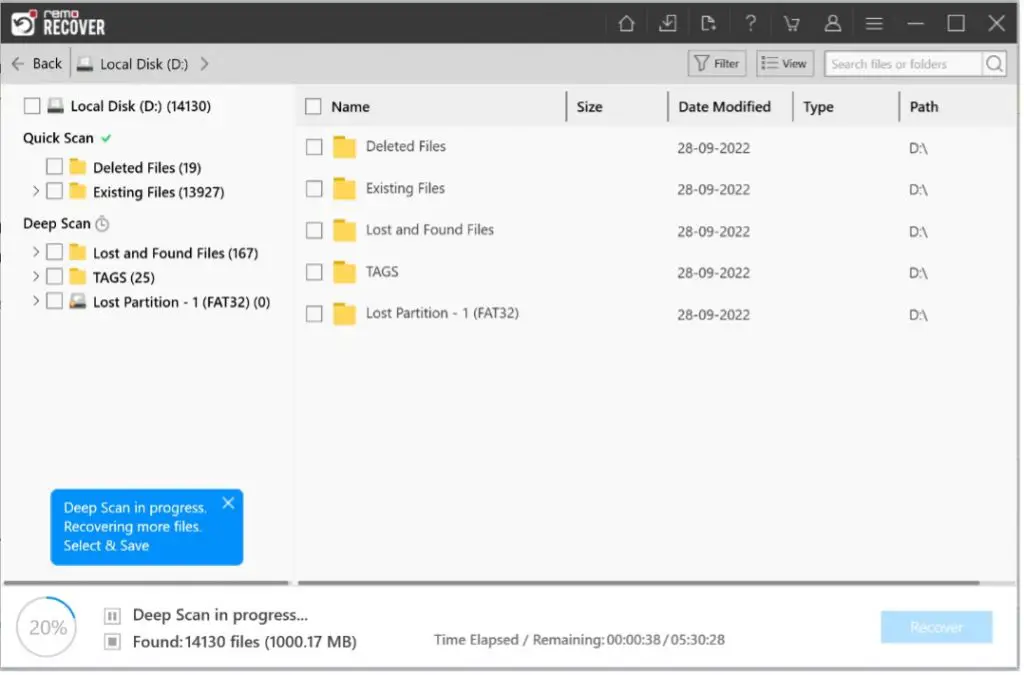Click the TAGS folder icon in list
Image resolution: width=1024 pixels, height=675 pixels.
pos(345,273)
